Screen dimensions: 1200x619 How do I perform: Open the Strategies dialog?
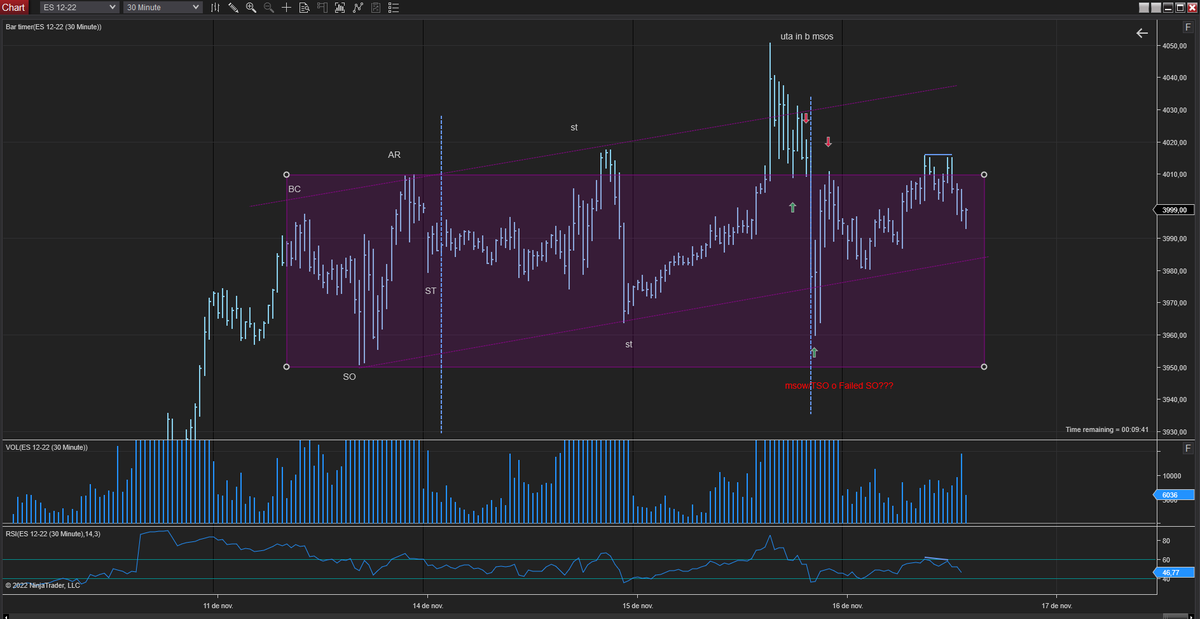[358, 7]
